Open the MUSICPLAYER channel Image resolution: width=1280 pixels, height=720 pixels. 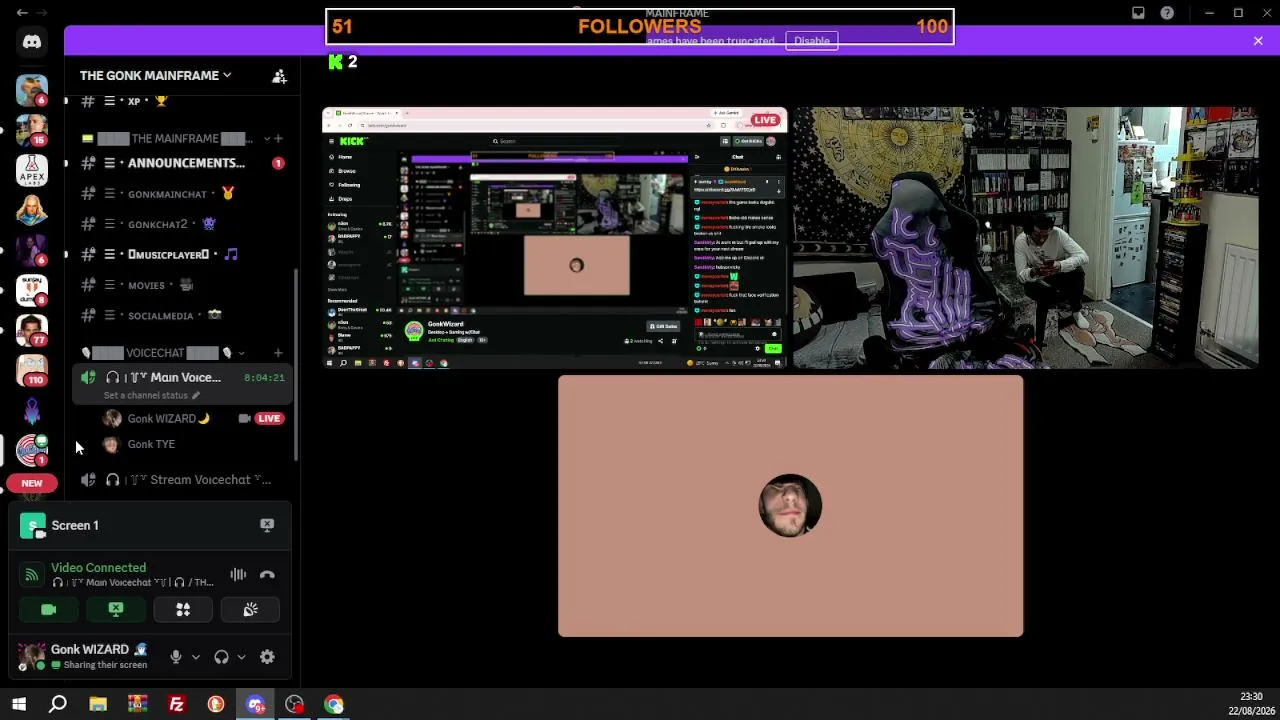(180, 254)
